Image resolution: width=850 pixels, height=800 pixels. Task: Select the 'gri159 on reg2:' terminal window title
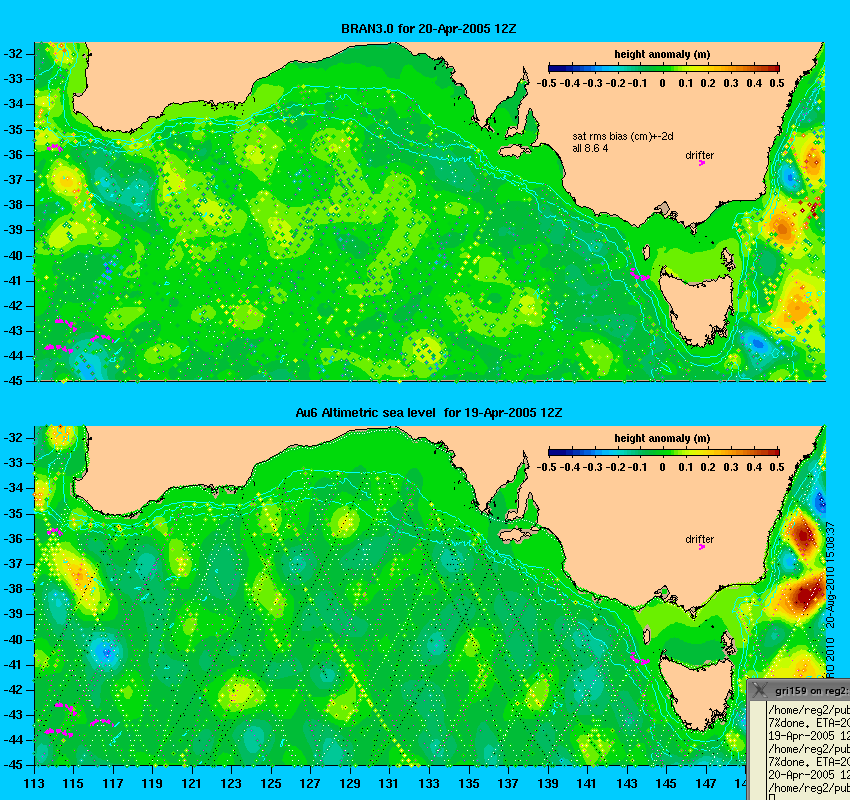[x=812, y=691]
